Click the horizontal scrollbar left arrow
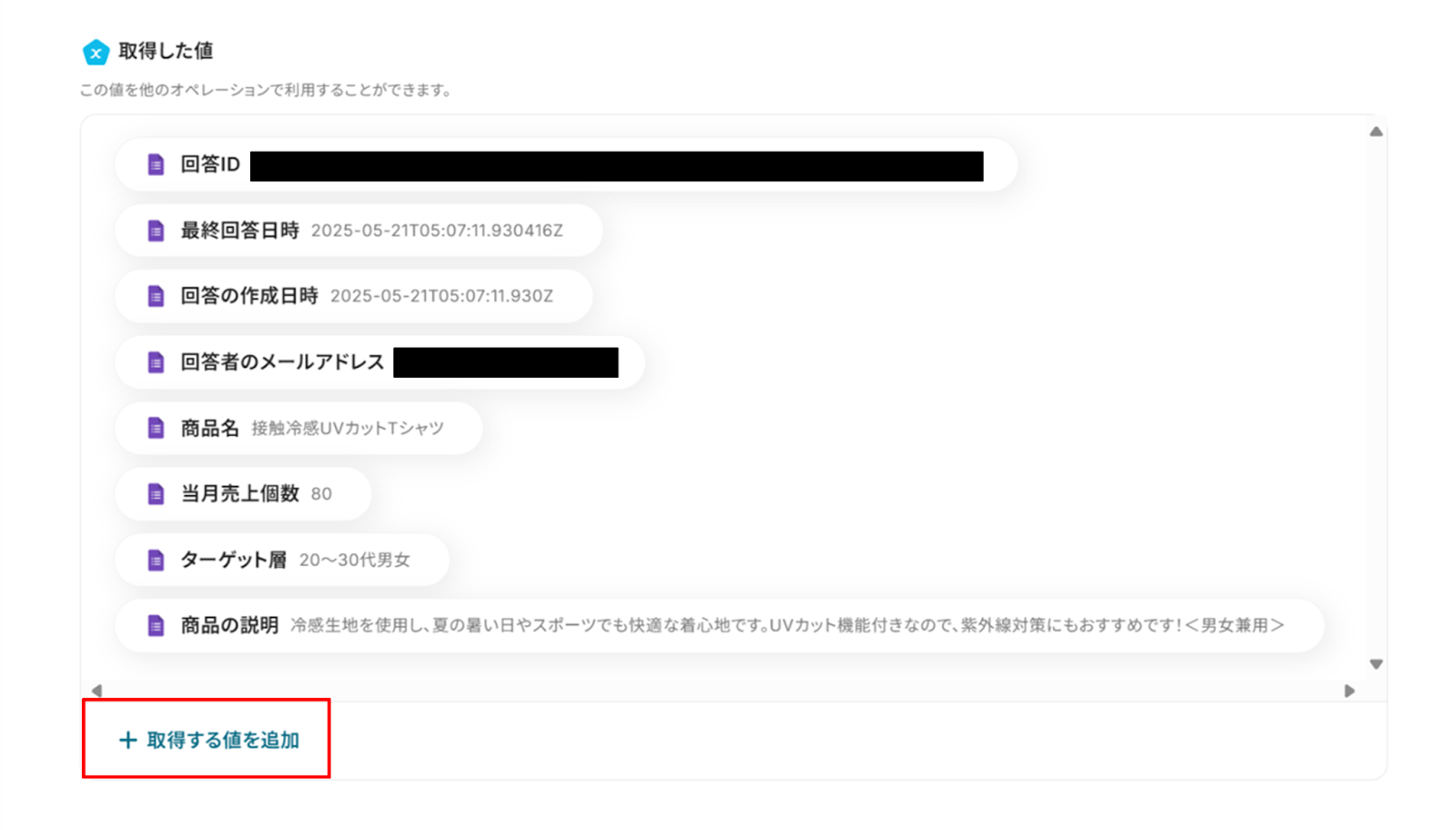1456x830 pixels. (97, 691)
